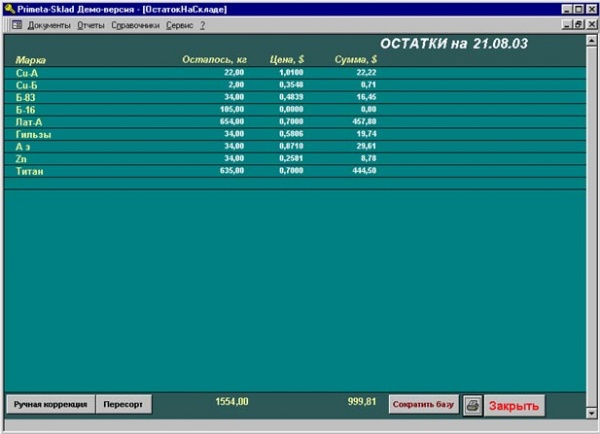Viewport: 600px width, 434px height.
Task: Click the Ручная коррекция button
Action: click(51, 404)
